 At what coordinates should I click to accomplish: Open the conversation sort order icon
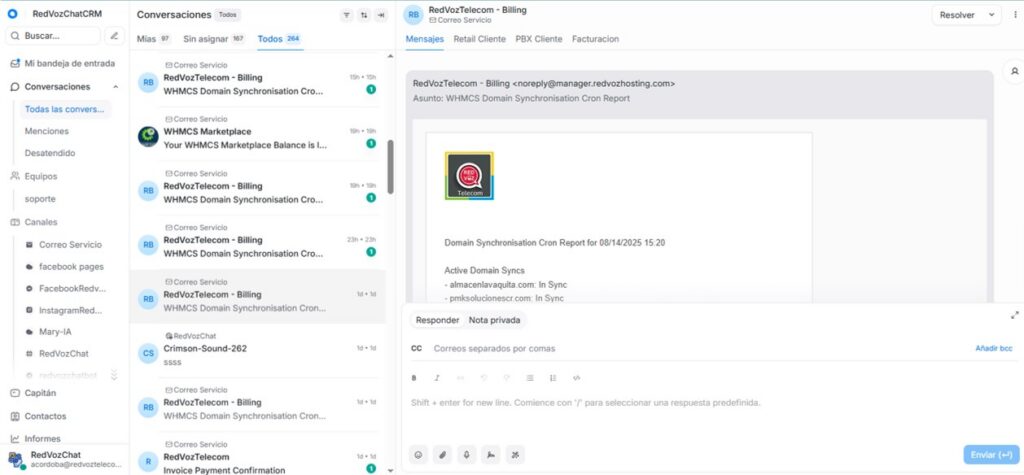(364, 15)
